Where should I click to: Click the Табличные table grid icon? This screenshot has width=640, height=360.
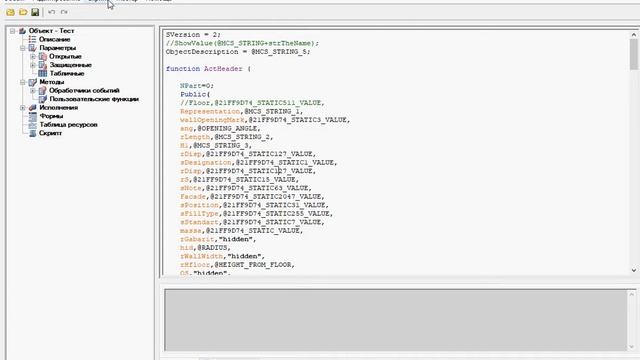pyautogui.click(x=42, y=74)
